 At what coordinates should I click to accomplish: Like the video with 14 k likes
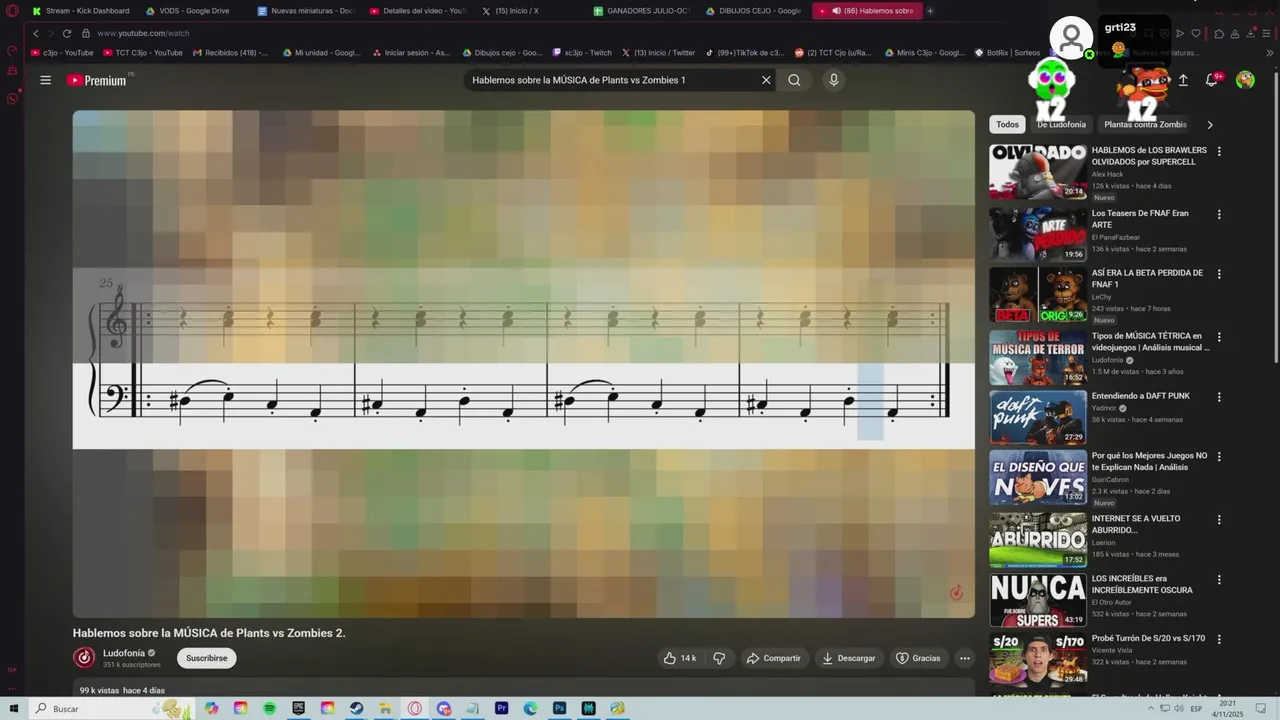point(680,658)
